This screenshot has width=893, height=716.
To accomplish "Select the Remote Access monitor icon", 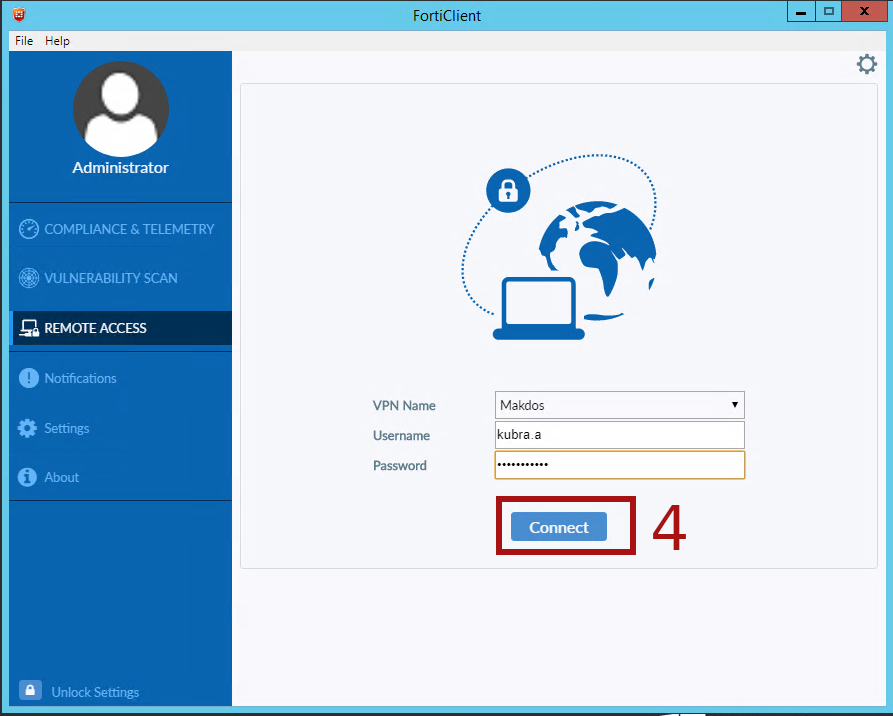I will [x=28, y=327].
